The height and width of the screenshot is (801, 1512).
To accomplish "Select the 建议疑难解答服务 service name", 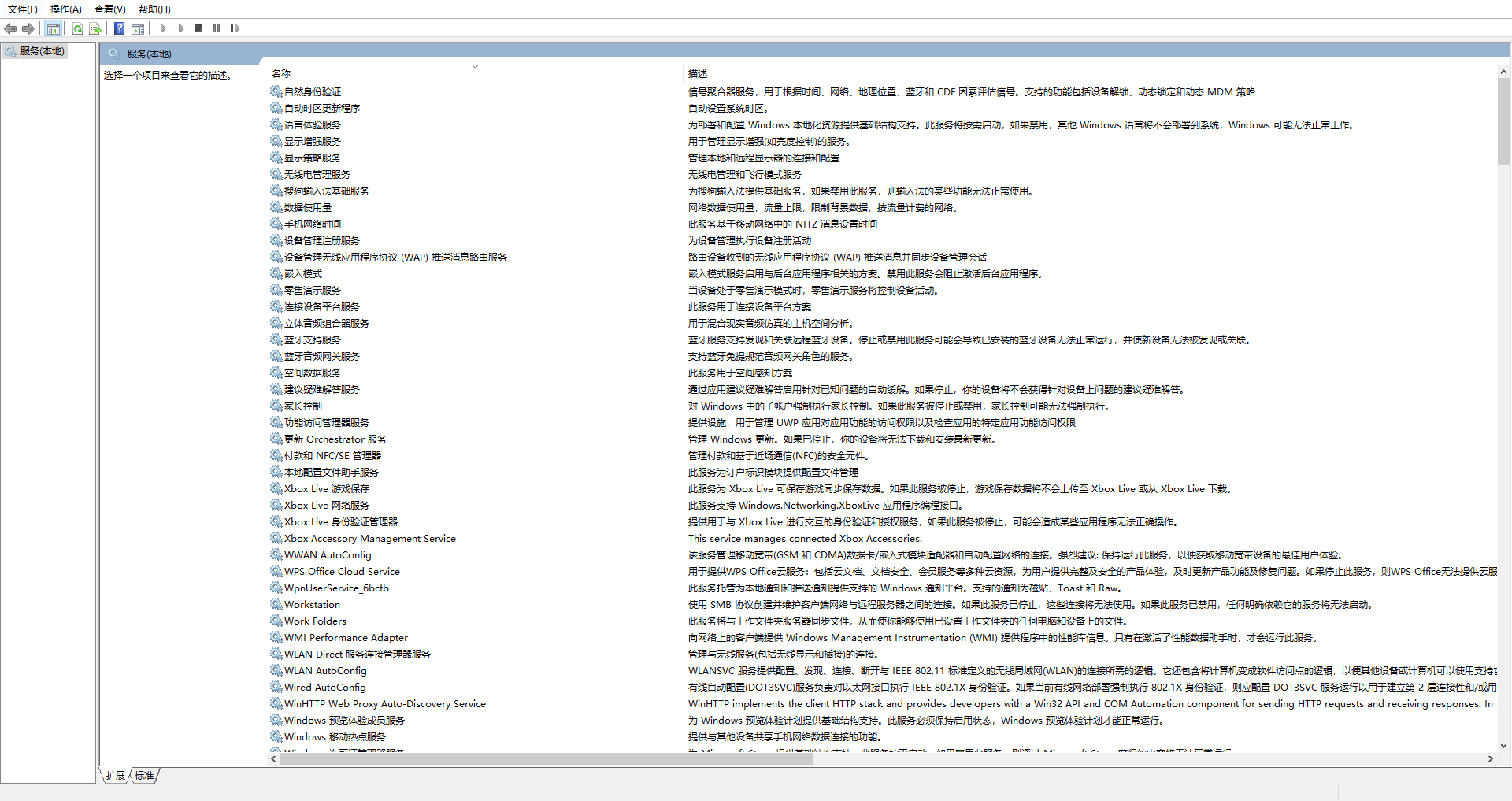I will click(x=322, y=390).
